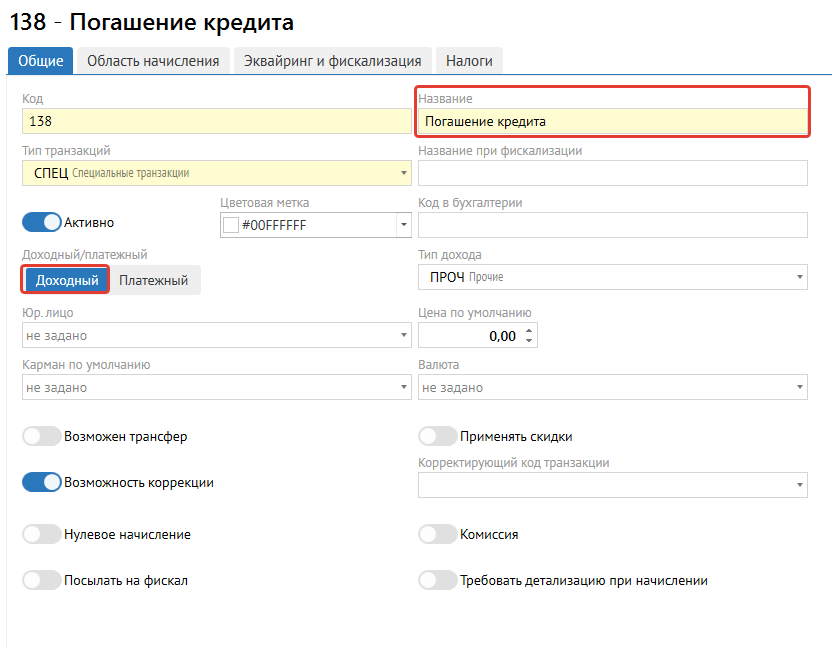Click the Название при фискализации field

612,173
